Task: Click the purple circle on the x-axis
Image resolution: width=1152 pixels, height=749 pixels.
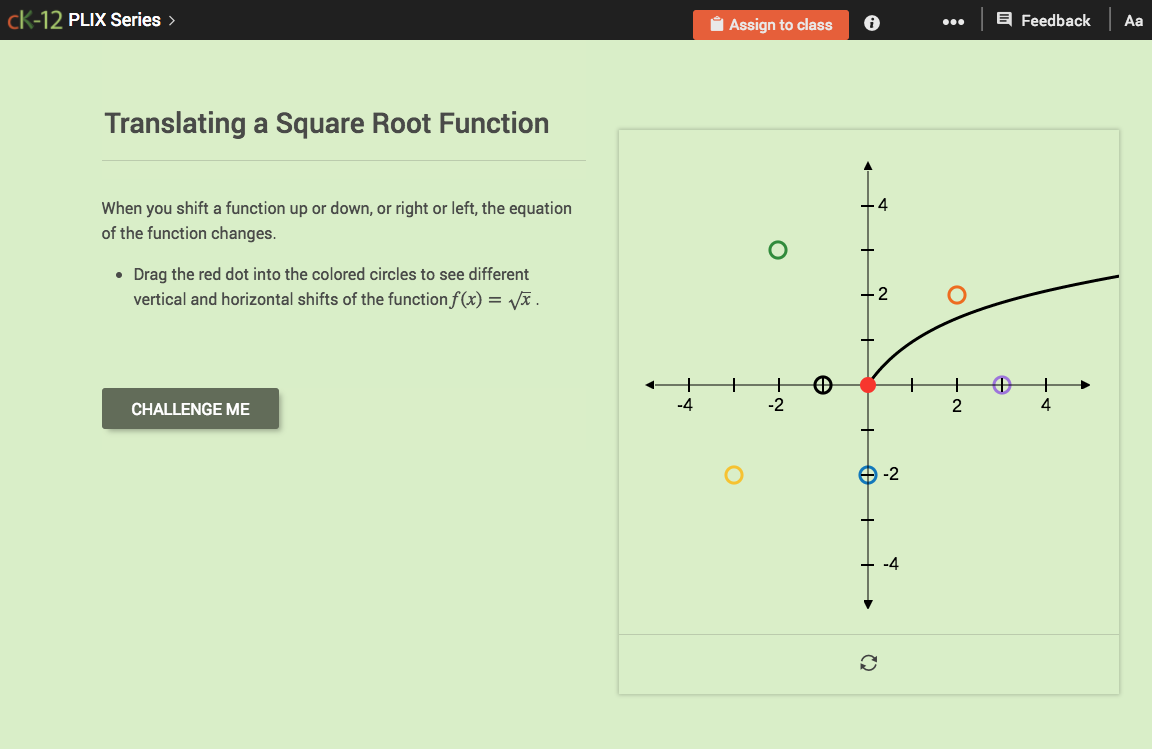Action: click(1001, 384)
